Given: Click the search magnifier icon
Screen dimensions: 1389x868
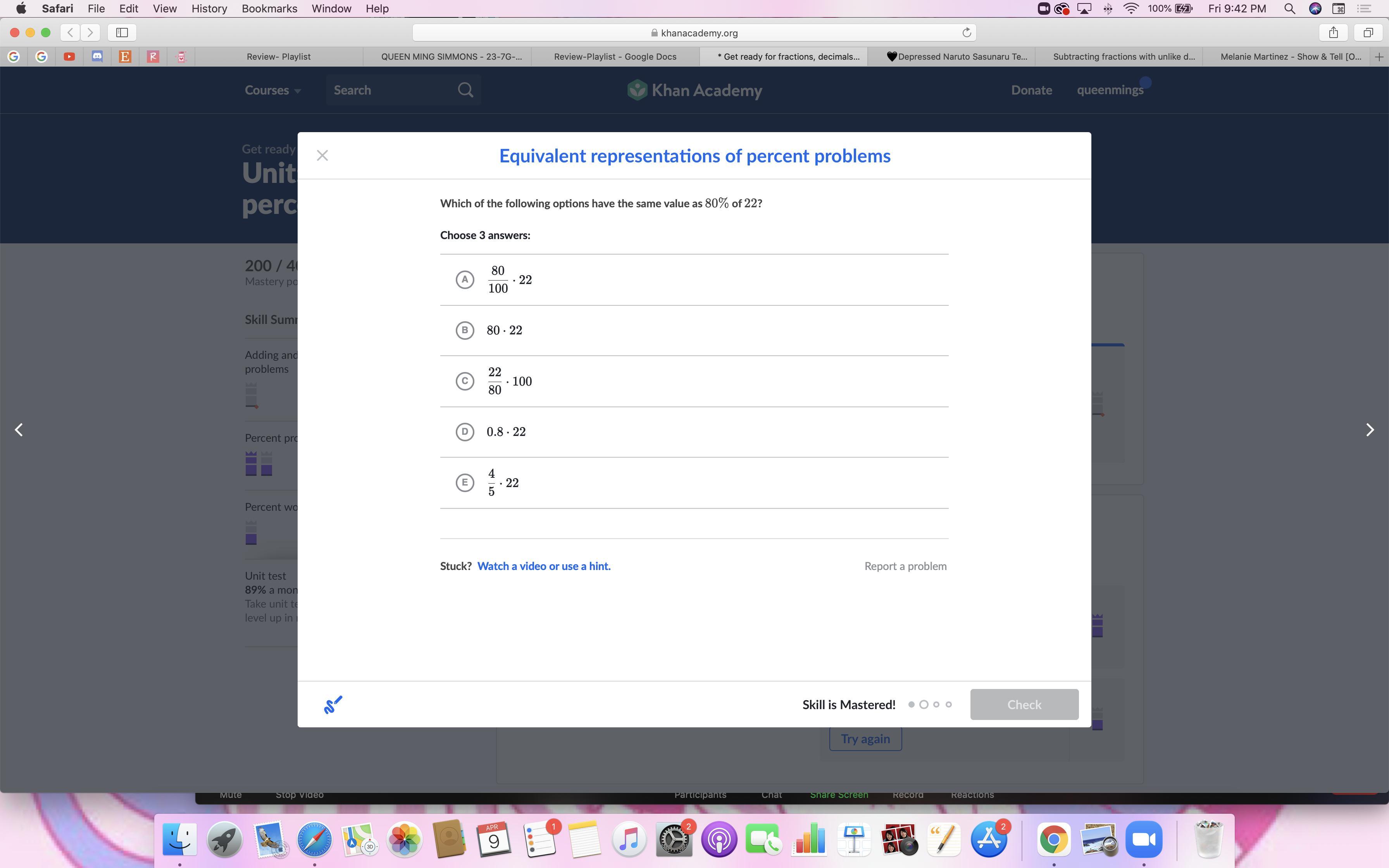Looking at the screenshot, I should click(x=465, y=90).
